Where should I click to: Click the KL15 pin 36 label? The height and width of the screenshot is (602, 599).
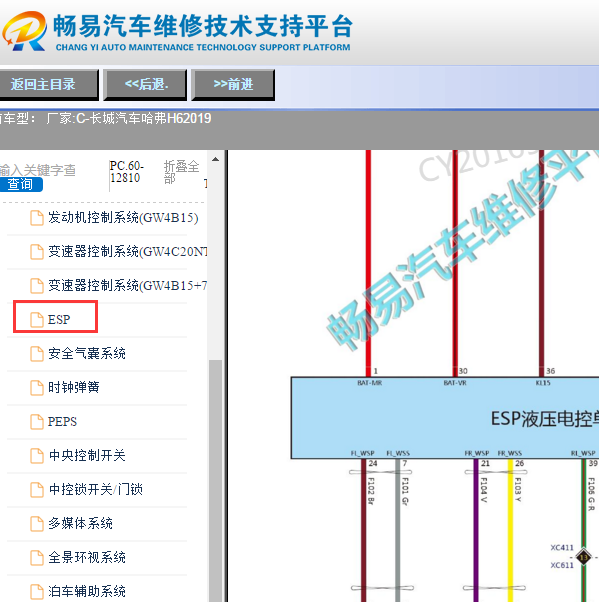[x=543, y=383]
